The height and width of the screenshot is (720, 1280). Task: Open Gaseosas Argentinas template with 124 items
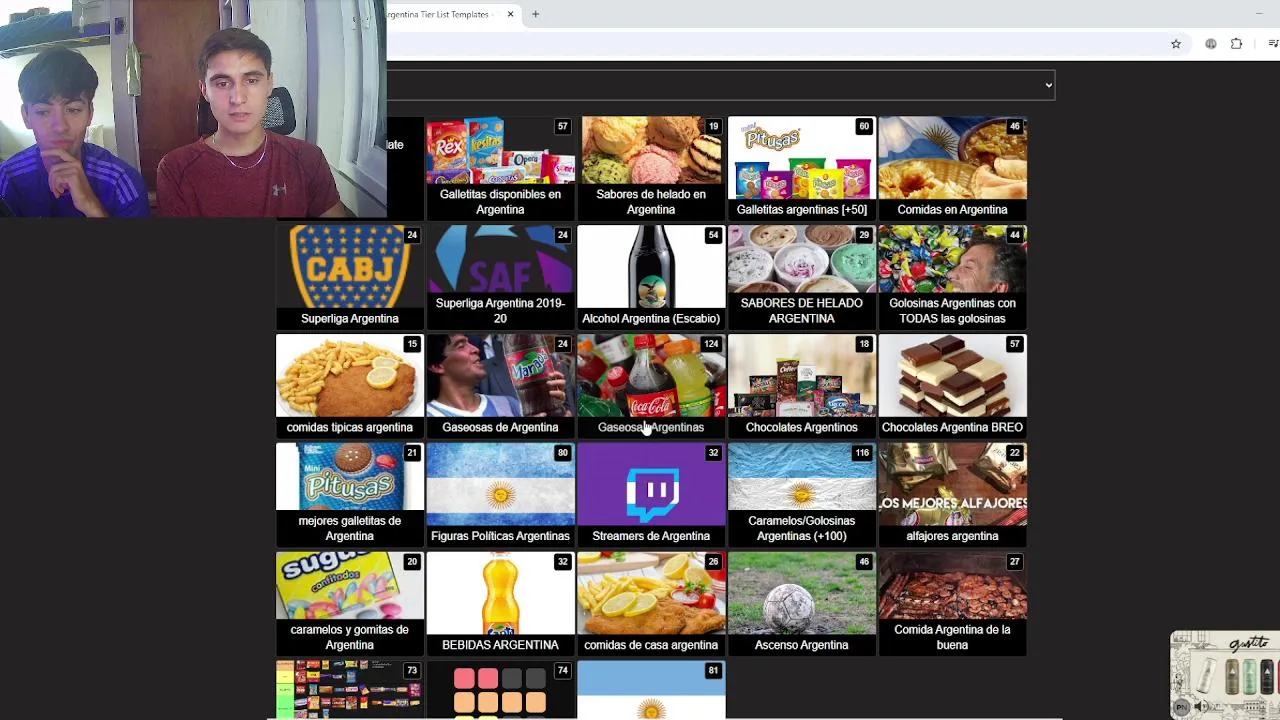coord(651,386)
